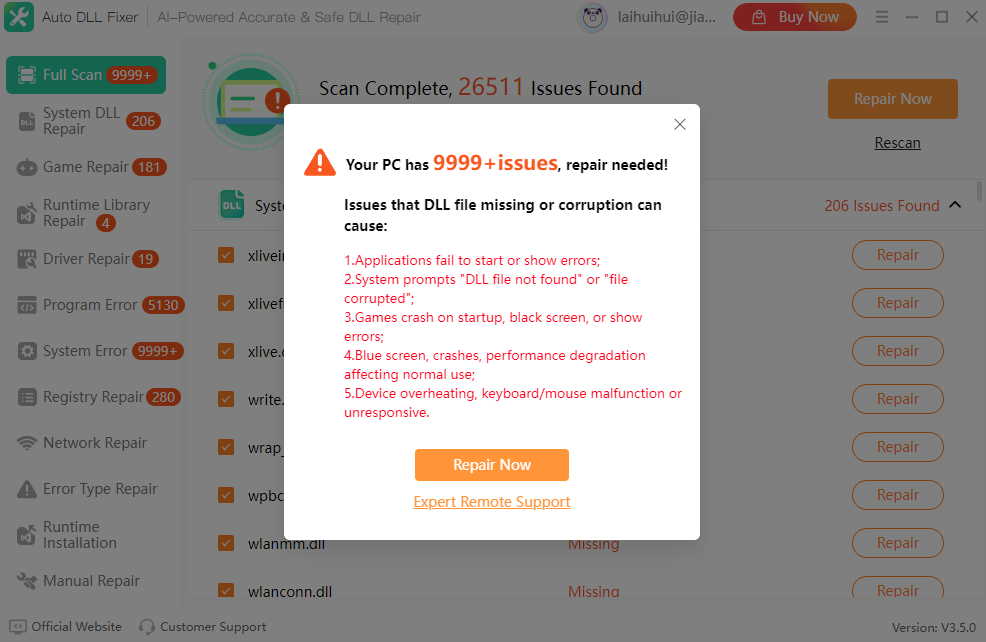Image resolution: width=986 pixels, height=642 pixels.
Task: Uncheck the first xlive row checkbox
Action: click(x=226, y=255)
